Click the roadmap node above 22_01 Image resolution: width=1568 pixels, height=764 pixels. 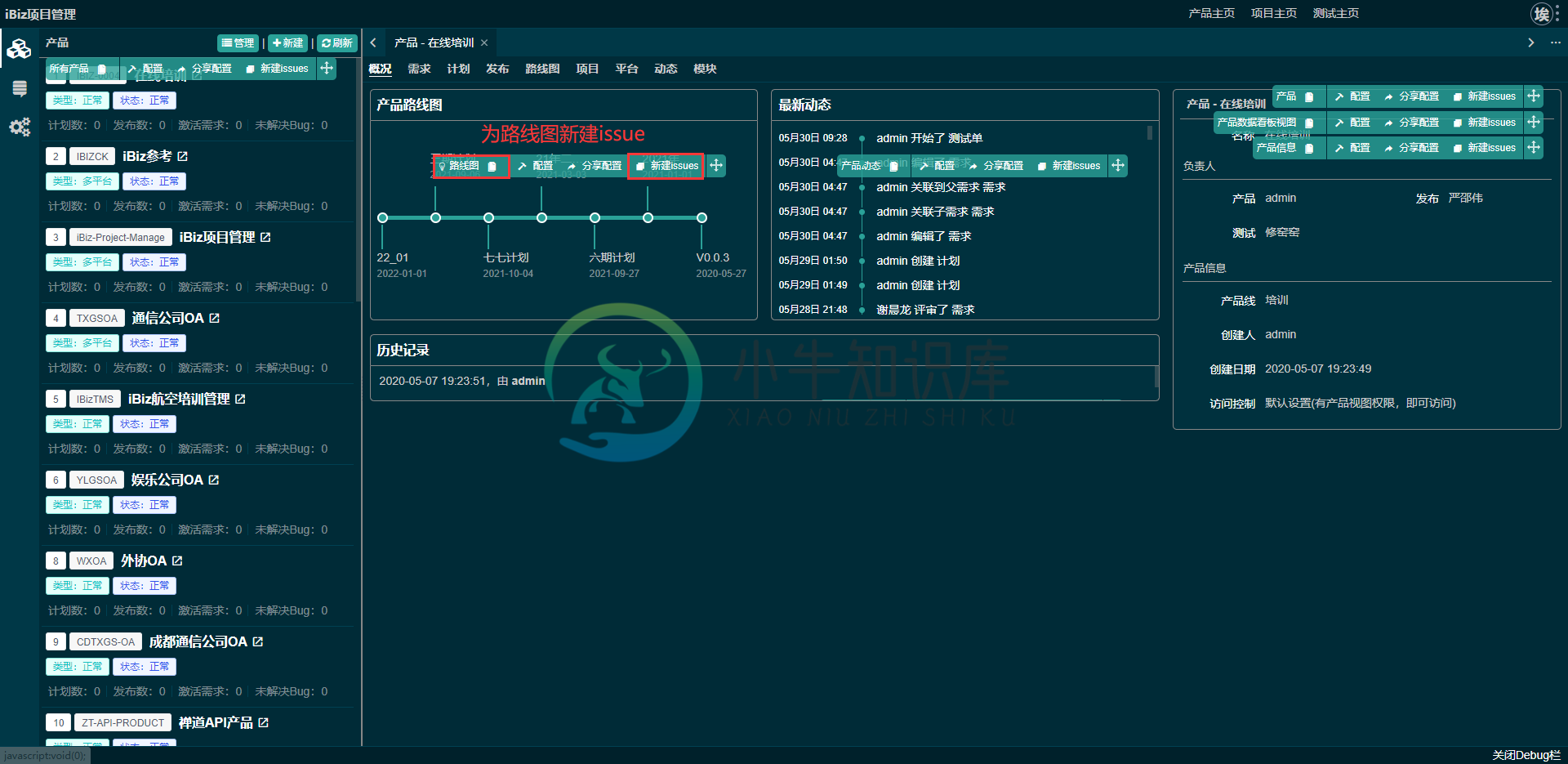click(x=382, y=217)
